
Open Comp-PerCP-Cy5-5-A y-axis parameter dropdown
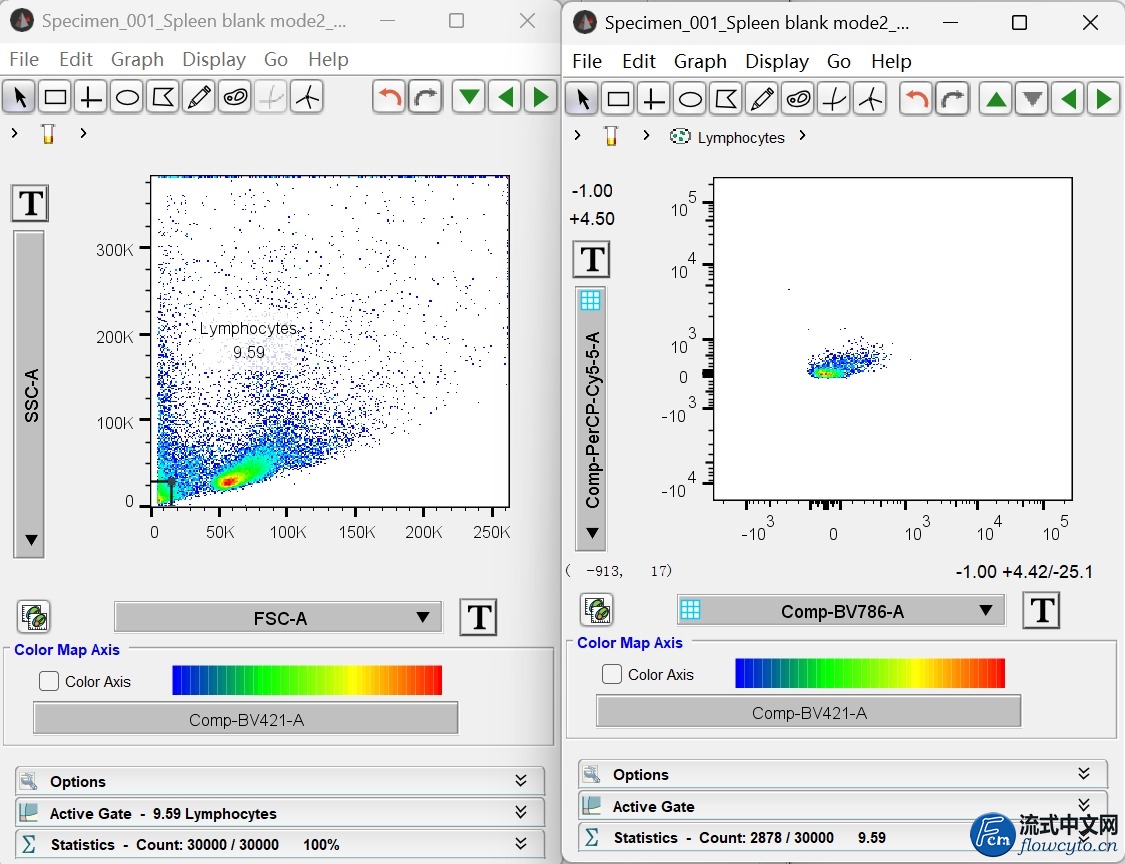pyautogui.click(x=591, y=418)
